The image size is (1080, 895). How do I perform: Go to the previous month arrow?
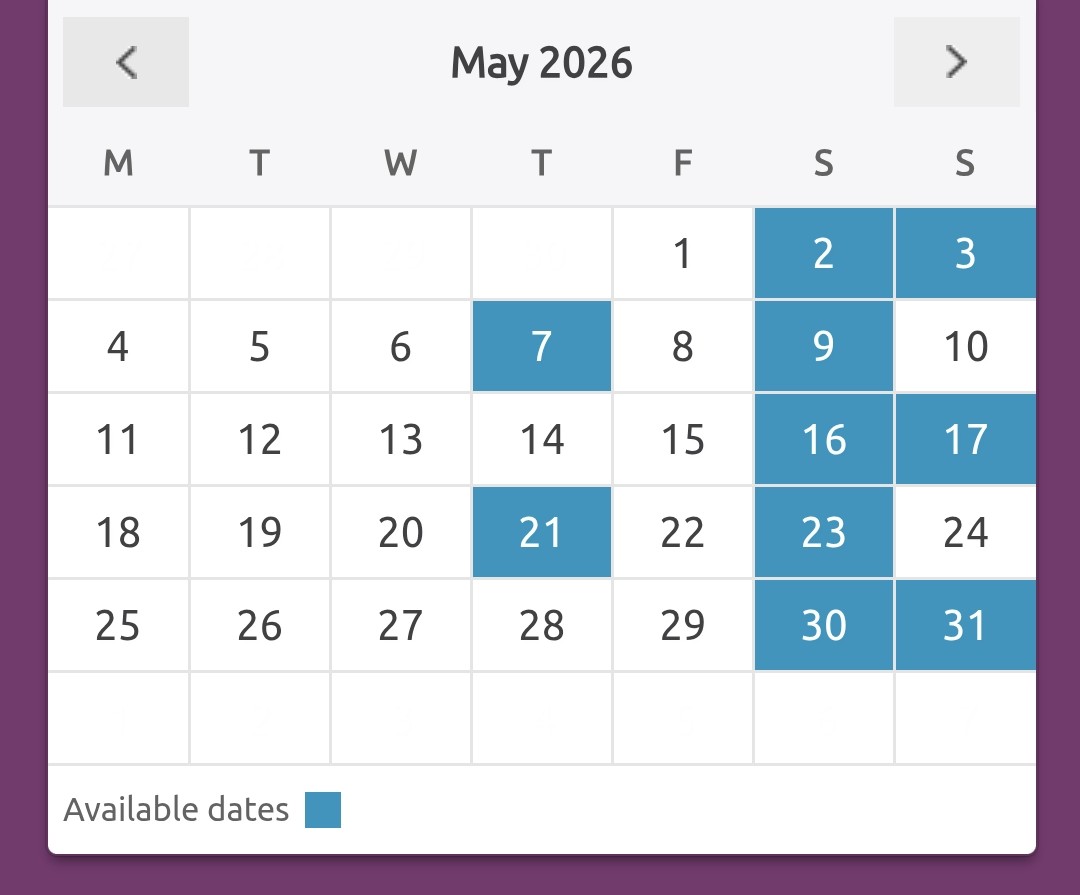[126, 62]
